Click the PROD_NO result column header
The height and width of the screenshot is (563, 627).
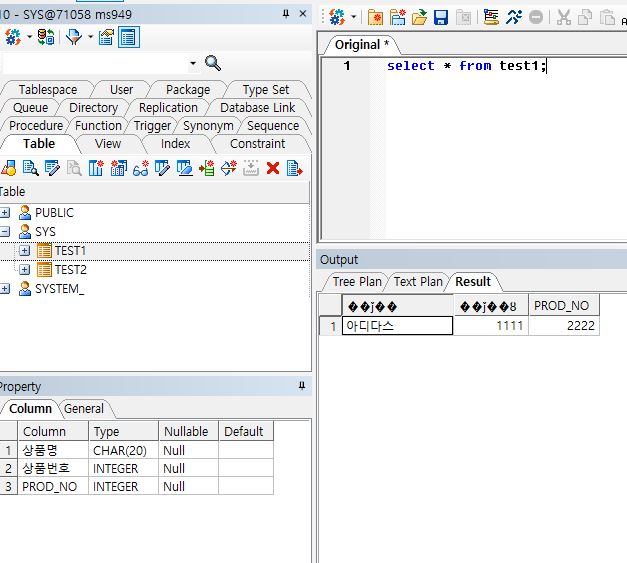click(x=563, y=306)
